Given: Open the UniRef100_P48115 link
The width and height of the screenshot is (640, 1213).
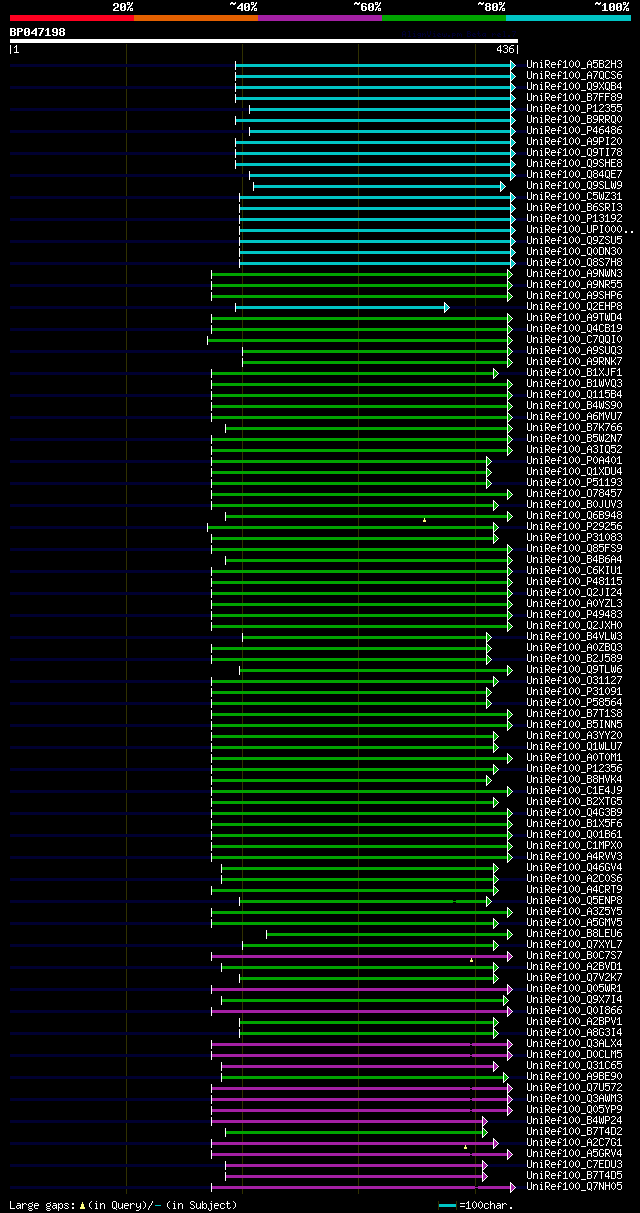Looking at the screenshot, I should click(574, 581).
